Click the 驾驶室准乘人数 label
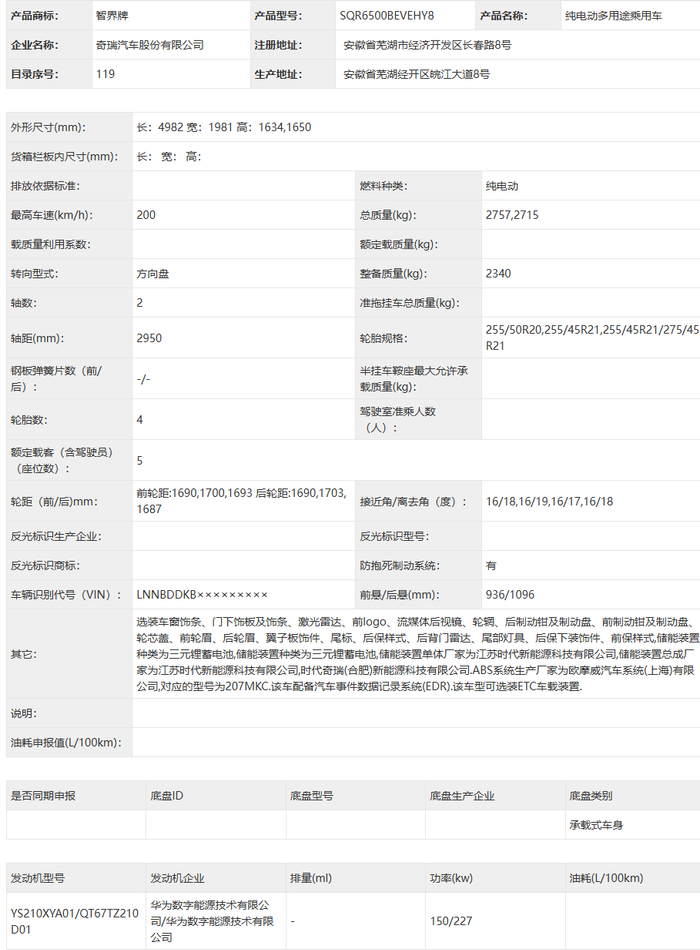 398,419
